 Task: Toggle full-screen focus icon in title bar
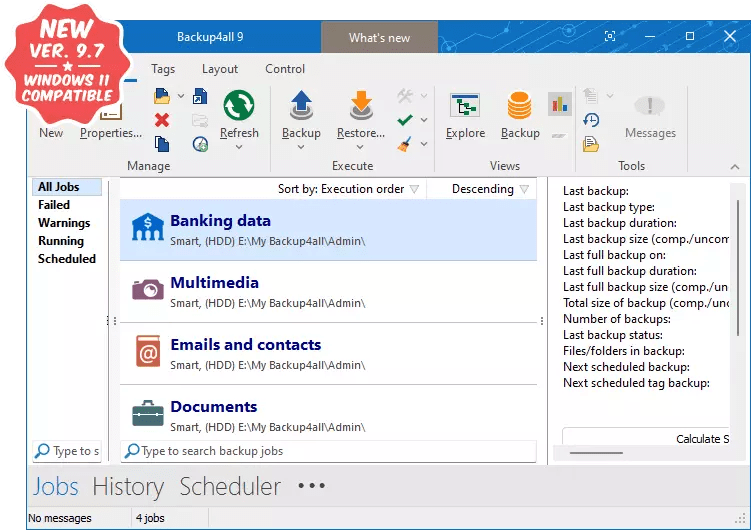pyautogui.click(x=610, y=36)
